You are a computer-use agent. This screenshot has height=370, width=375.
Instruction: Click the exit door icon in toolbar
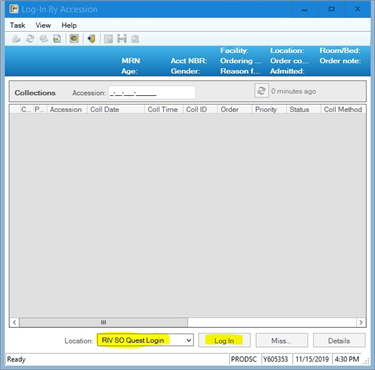click(x=91, y=39)
